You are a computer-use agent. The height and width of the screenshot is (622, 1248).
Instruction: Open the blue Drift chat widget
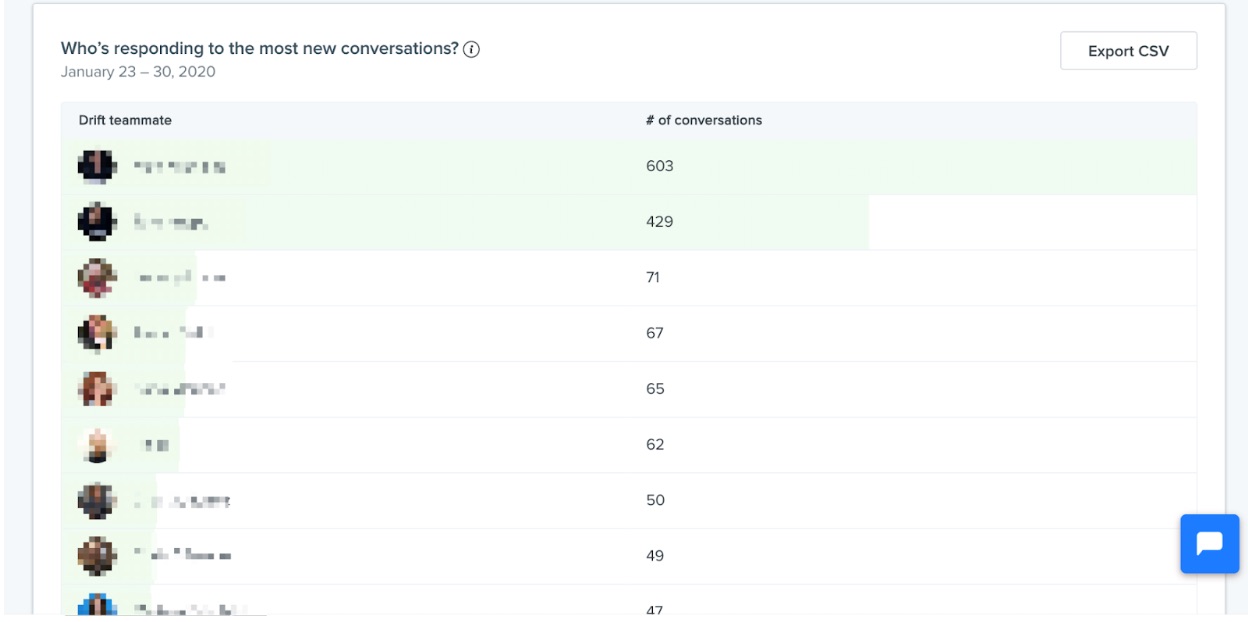coord(1209,544)
